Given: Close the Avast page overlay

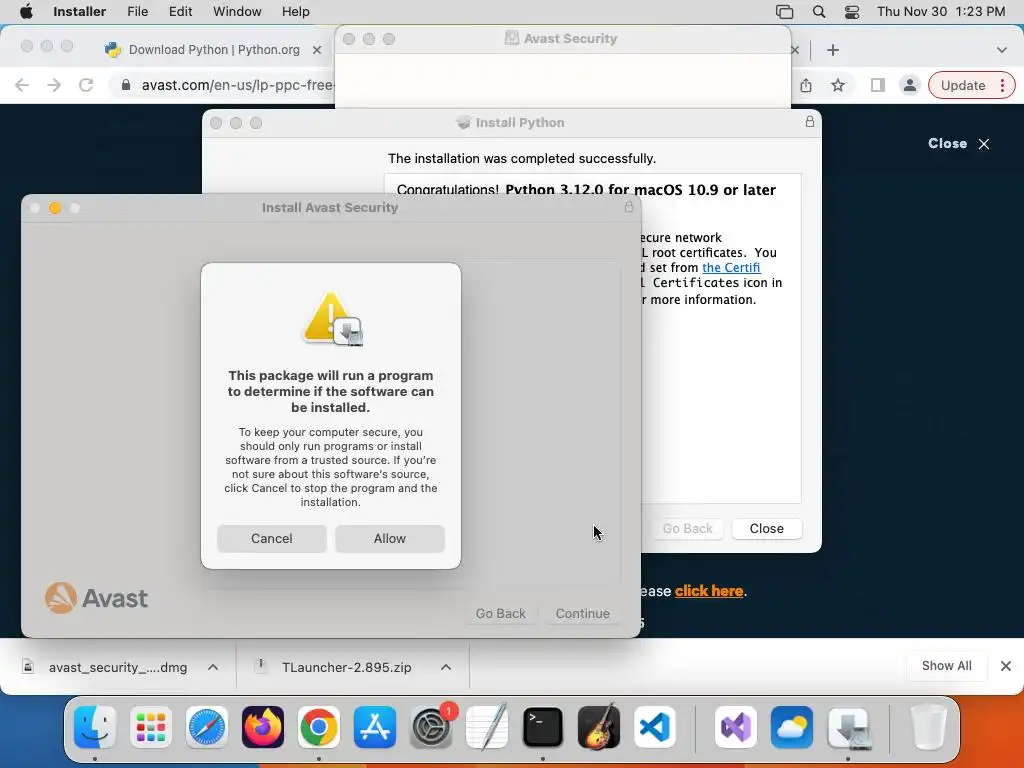Looking at the screenshot, I should click(959, 144).
